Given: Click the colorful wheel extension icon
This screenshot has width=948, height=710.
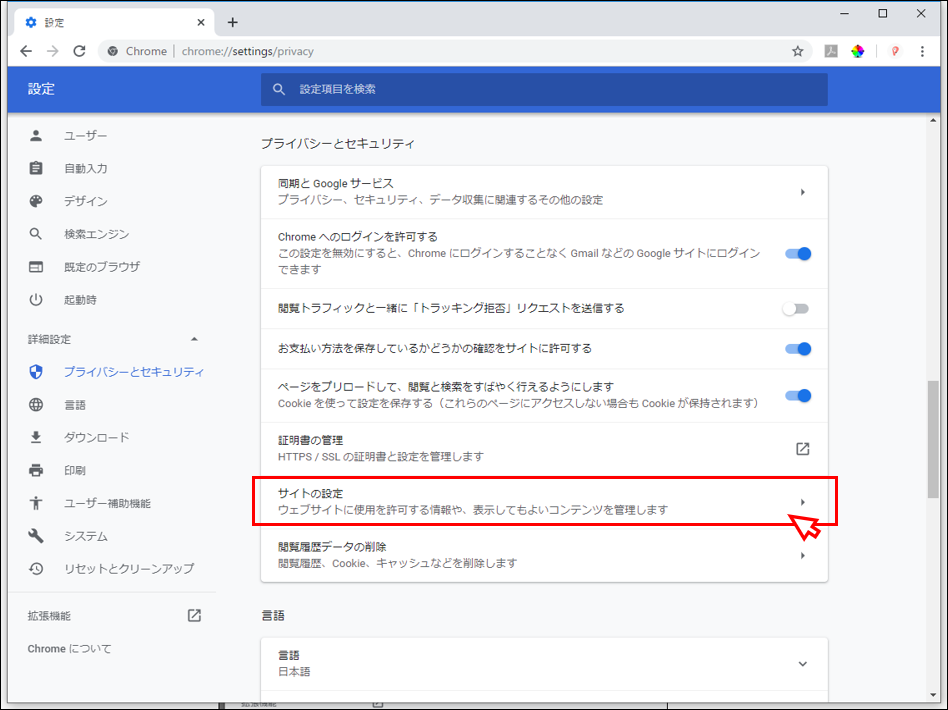Looking at the screenshot, I should coord(857,51).
